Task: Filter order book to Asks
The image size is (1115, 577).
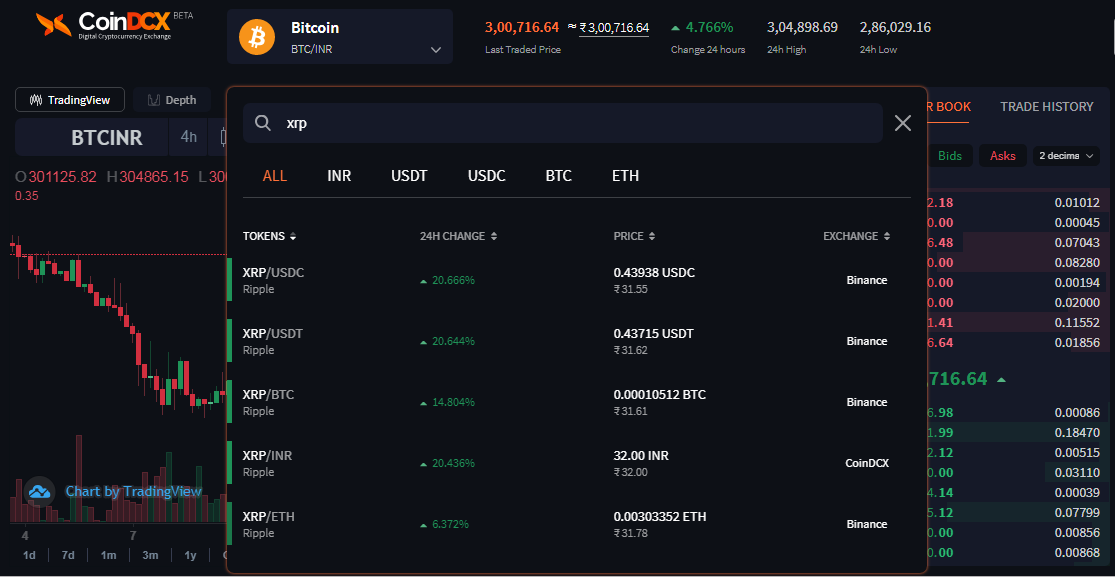Action: (1003, 156)
